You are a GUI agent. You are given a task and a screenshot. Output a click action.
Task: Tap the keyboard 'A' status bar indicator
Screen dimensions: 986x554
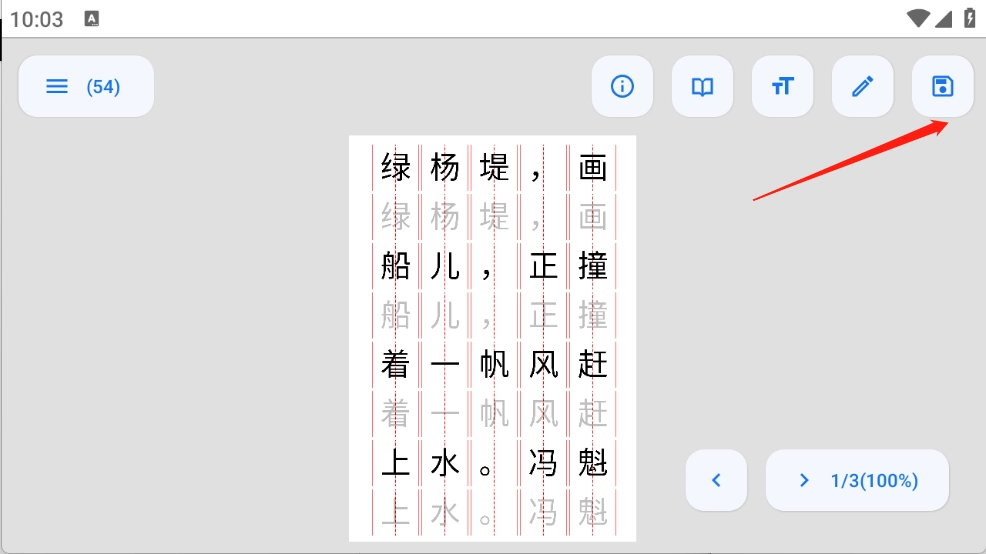(92, 19)
